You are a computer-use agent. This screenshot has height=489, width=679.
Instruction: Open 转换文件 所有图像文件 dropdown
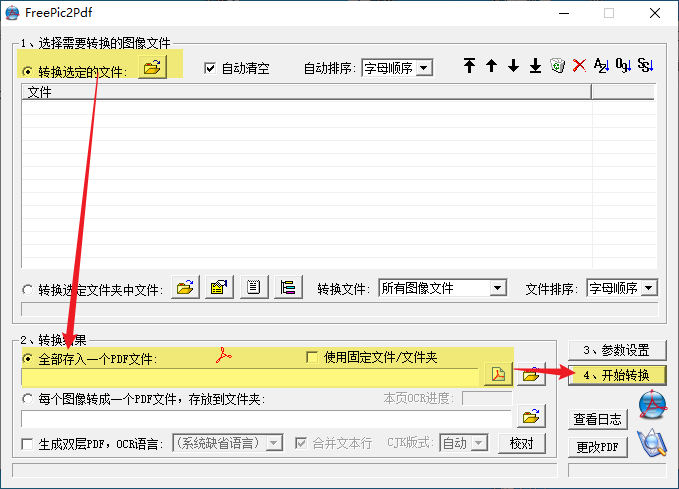498,288
